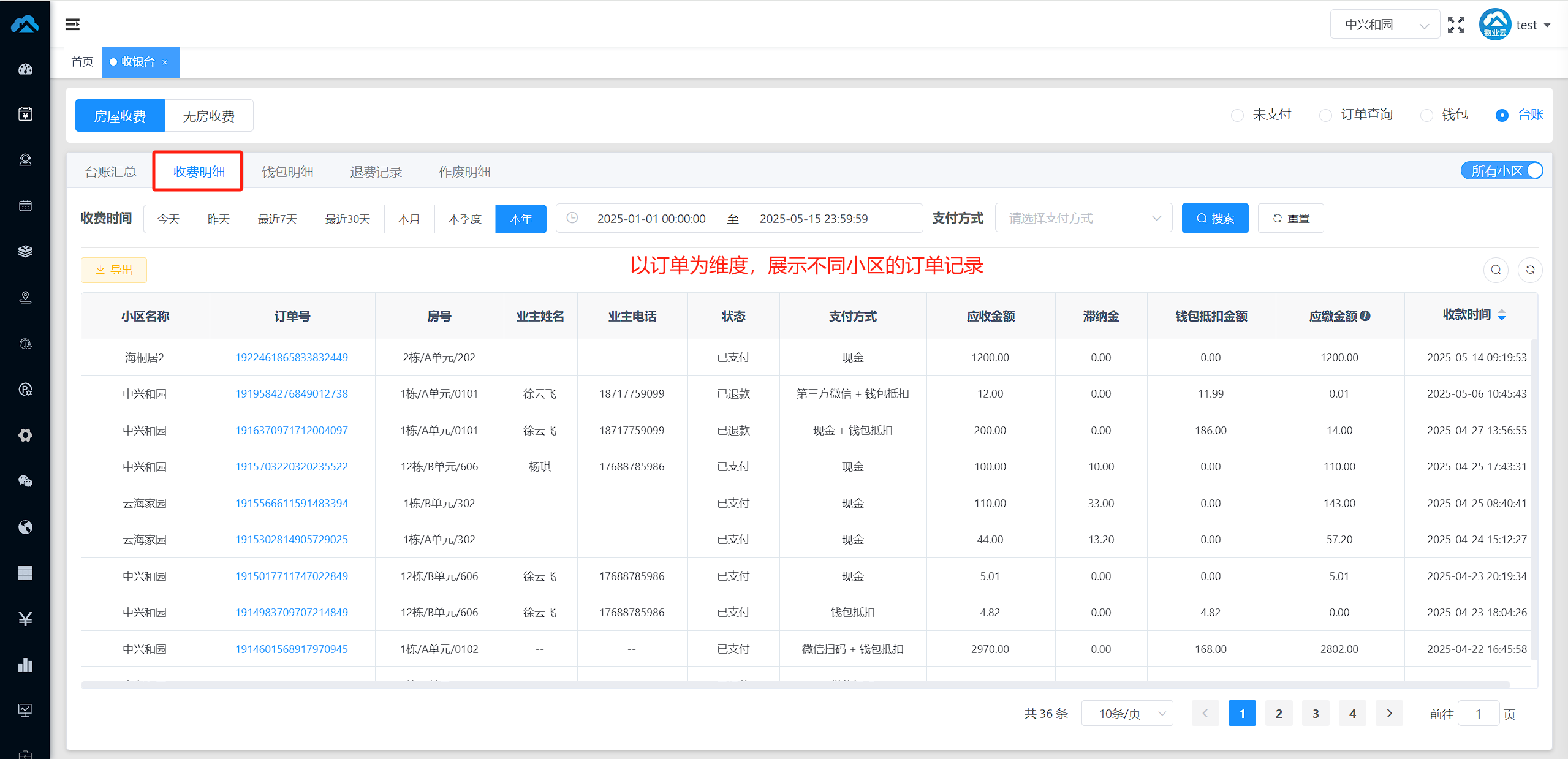Filter by 今天
The width and height of the screenshot is (1568, 759).
[x=169, y=219]
